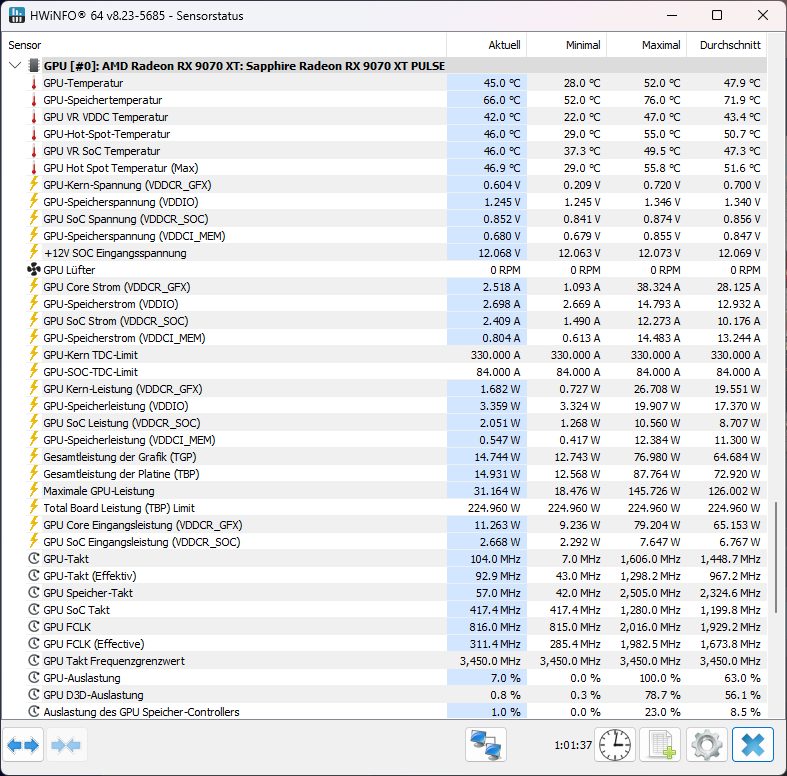787x776 pixels.
Task: Open the network remote monitoring button
Action: [485, 745]
